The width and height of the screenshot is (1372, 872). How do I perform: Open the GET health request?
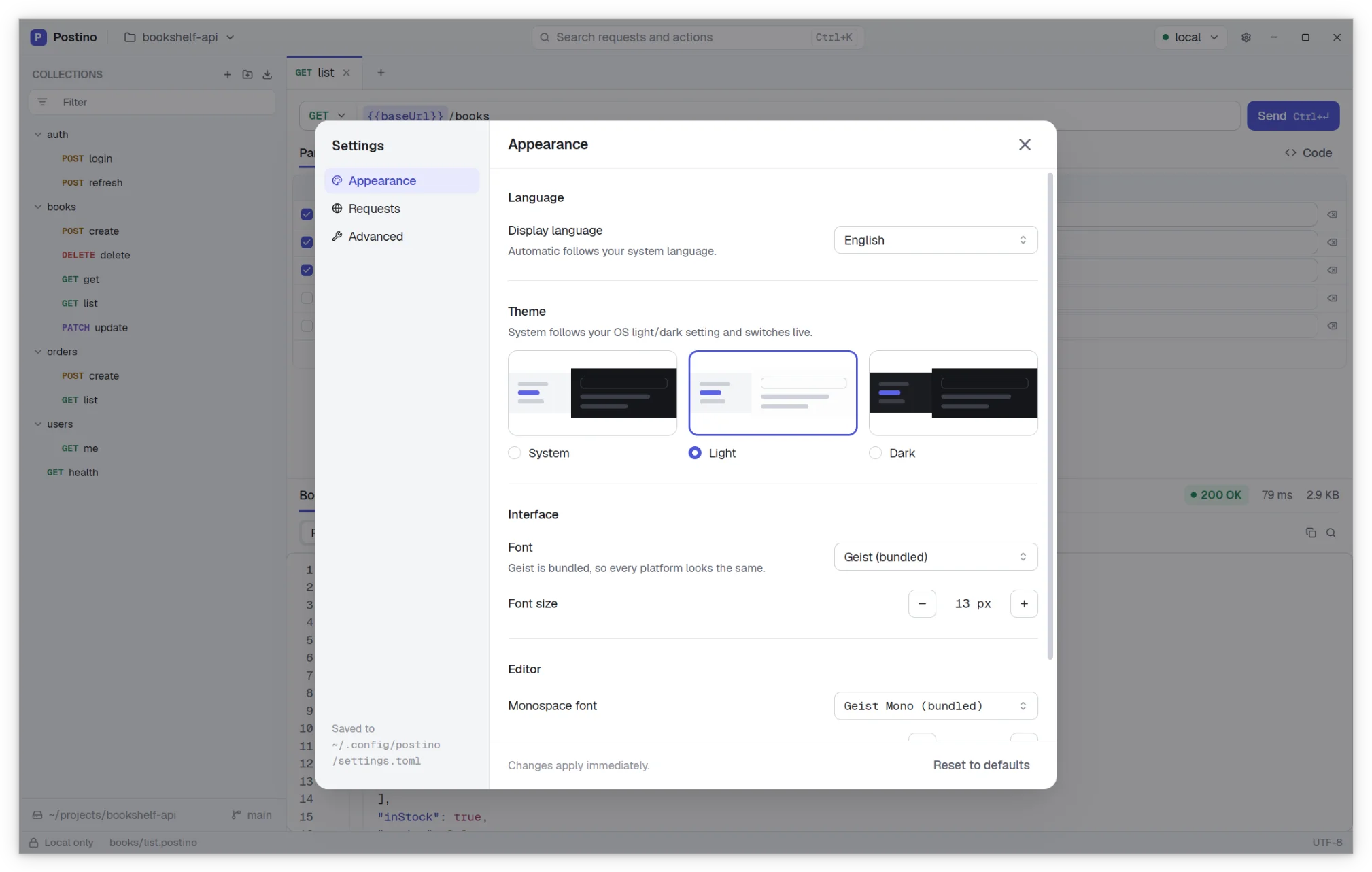point(72,472)
